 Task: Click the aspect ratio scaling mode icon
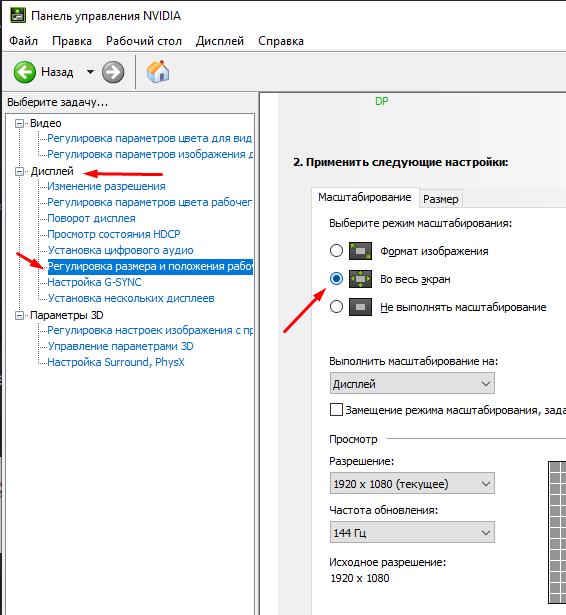pos(360,251)
